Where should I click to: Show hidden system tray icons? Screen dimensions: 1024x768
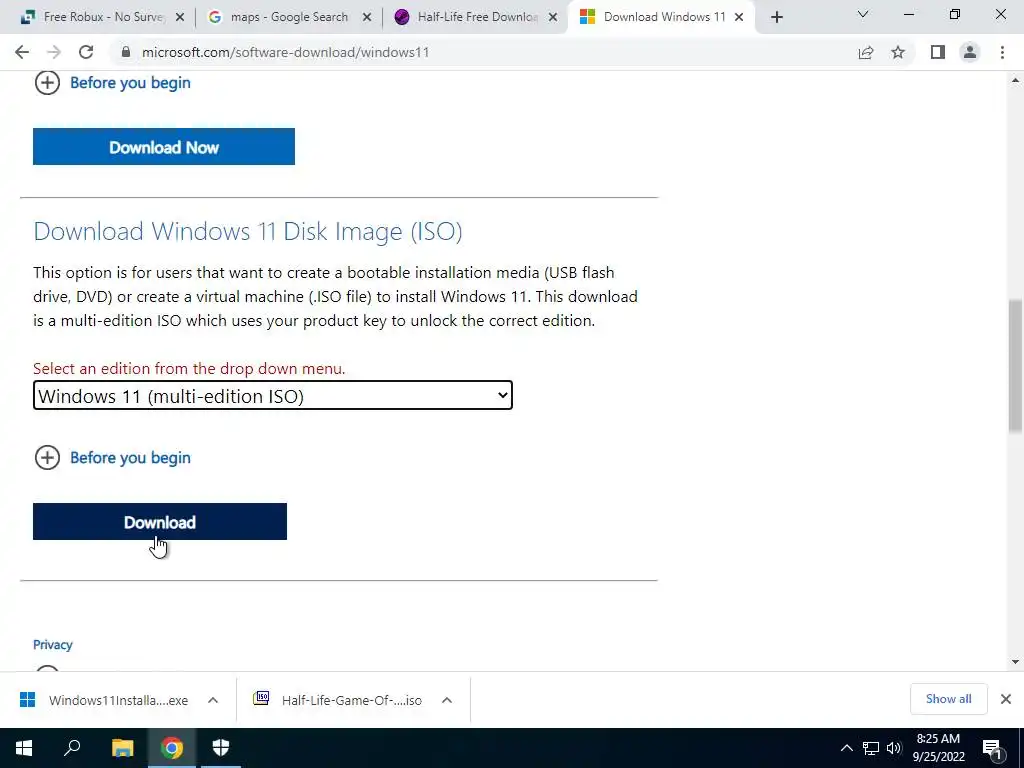[x=846, y=748]
